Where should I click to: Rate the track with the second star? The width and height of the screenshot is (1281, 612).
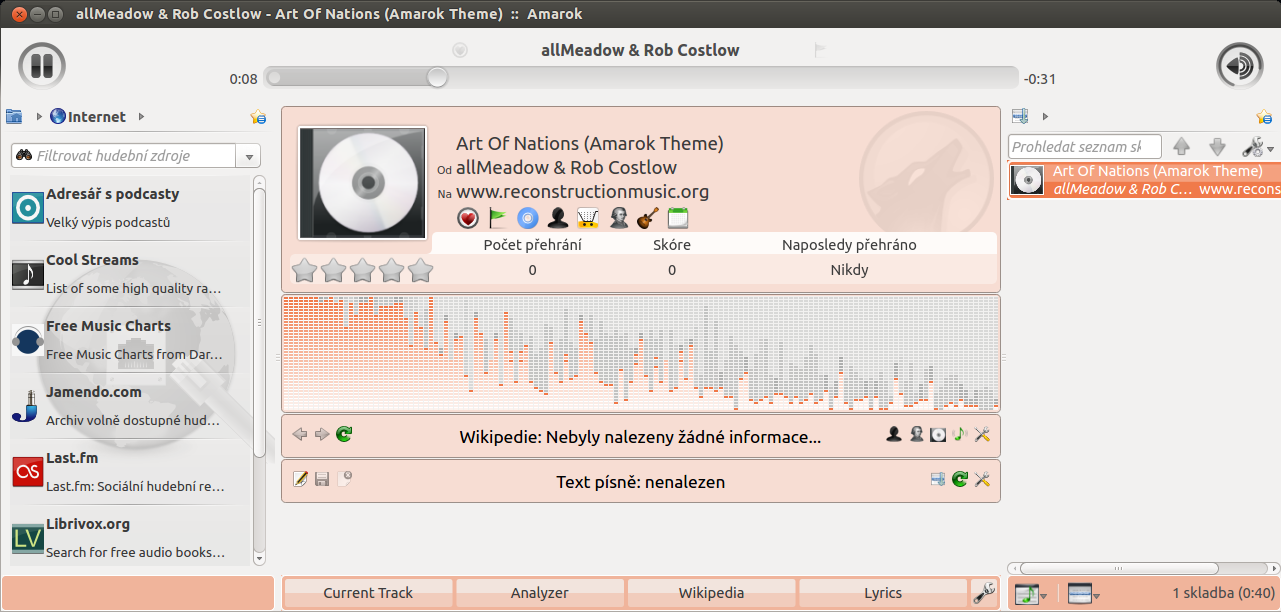[x=333, y=270]
